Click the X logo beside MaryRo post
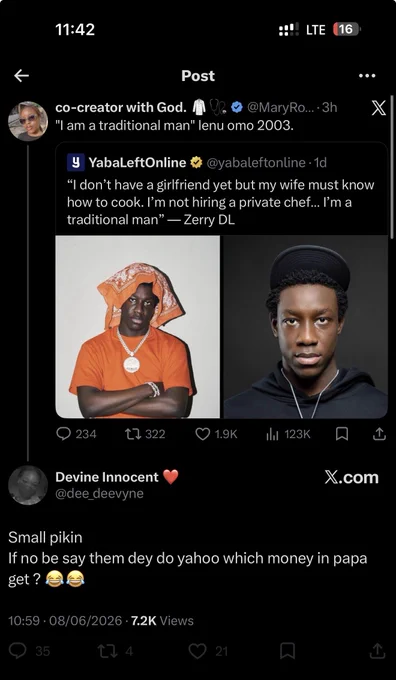This screenshot has width=396, height=680. click(379, 108)
